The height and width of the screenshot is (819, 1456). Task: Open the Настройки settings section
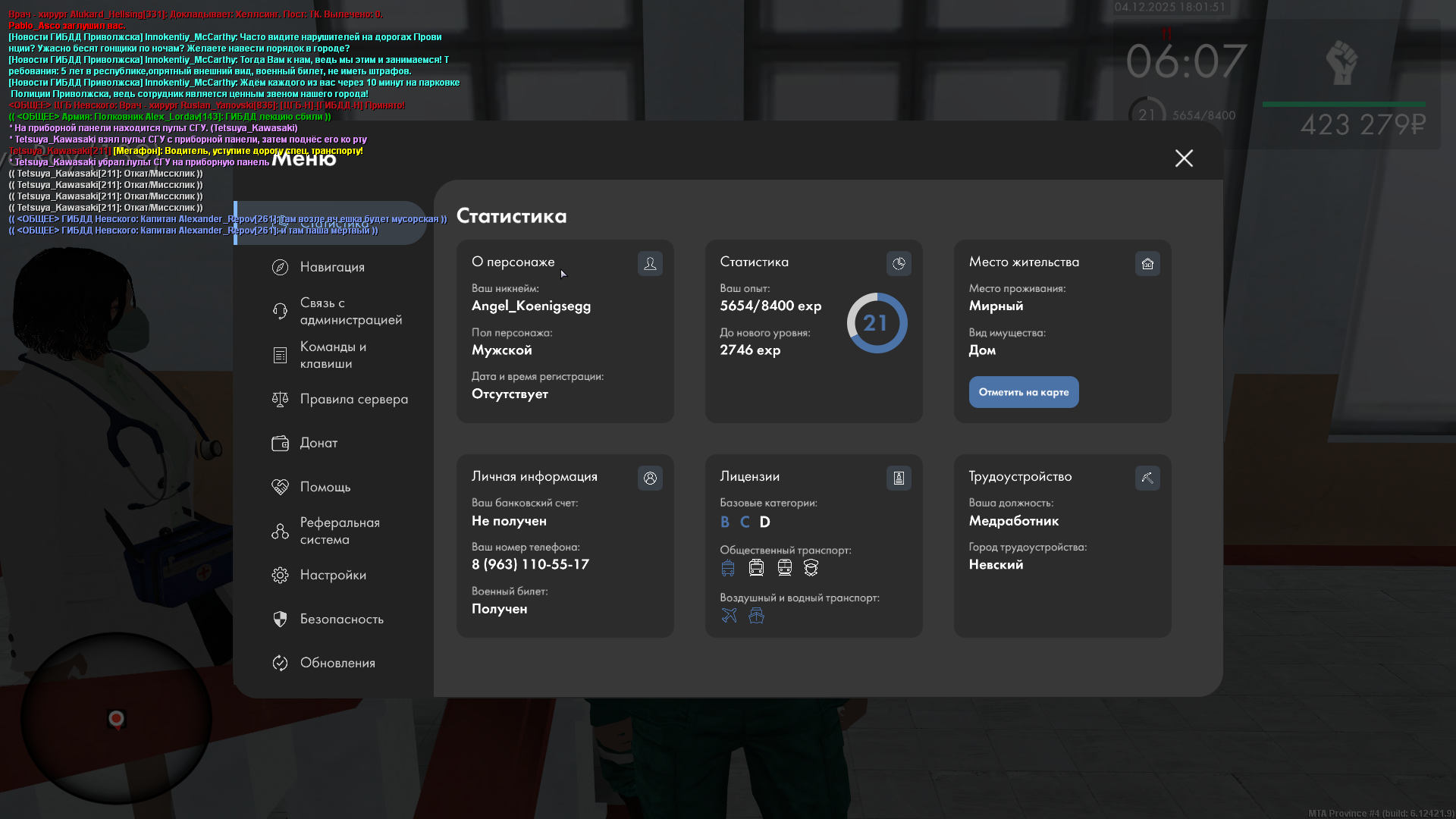coord(332,576)
